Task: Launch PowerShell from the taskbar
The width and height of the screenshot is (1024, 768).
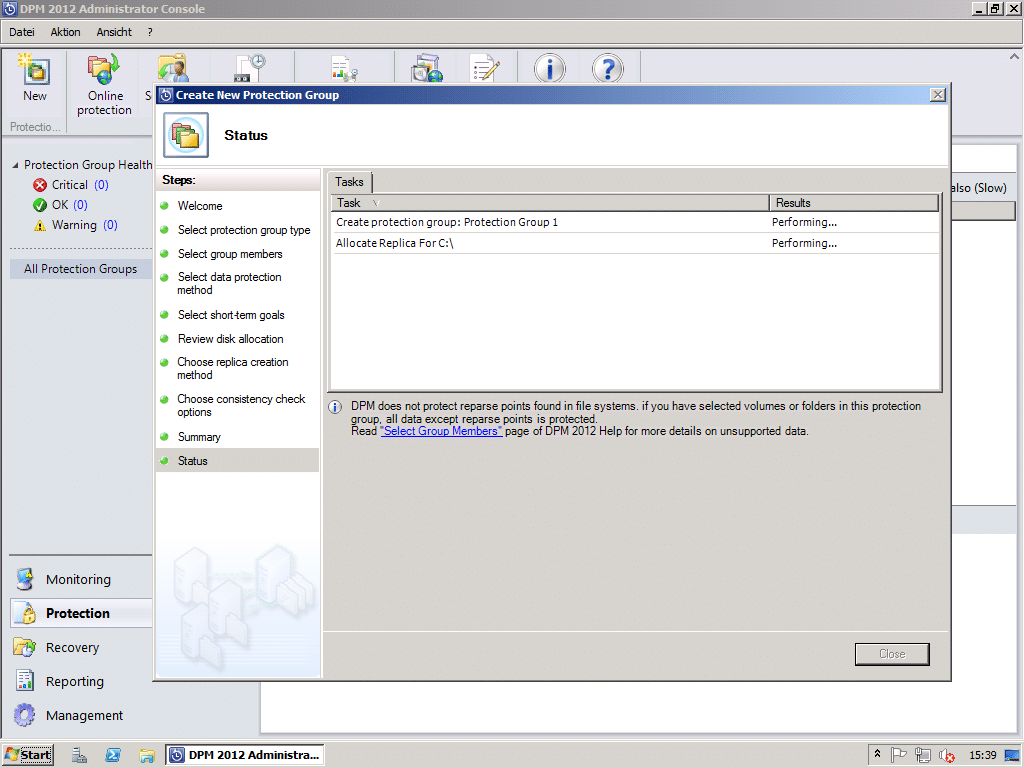Action: [113, 755]
